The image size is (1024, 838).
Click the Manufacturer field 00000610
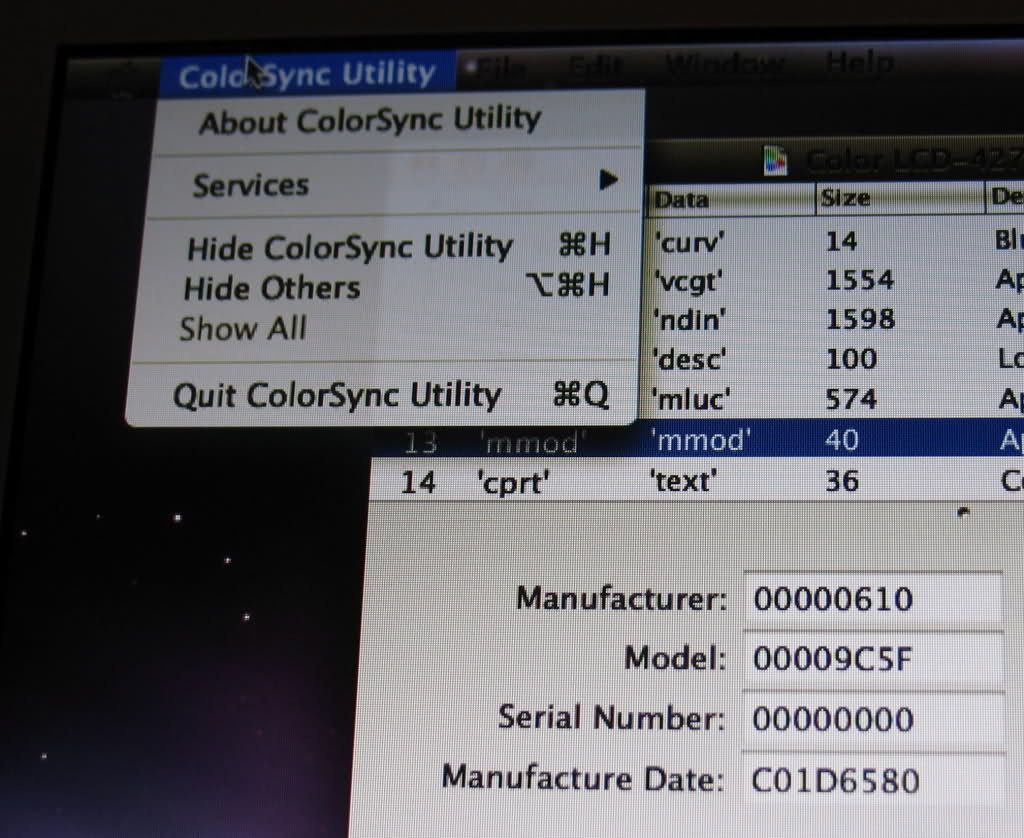873,600
